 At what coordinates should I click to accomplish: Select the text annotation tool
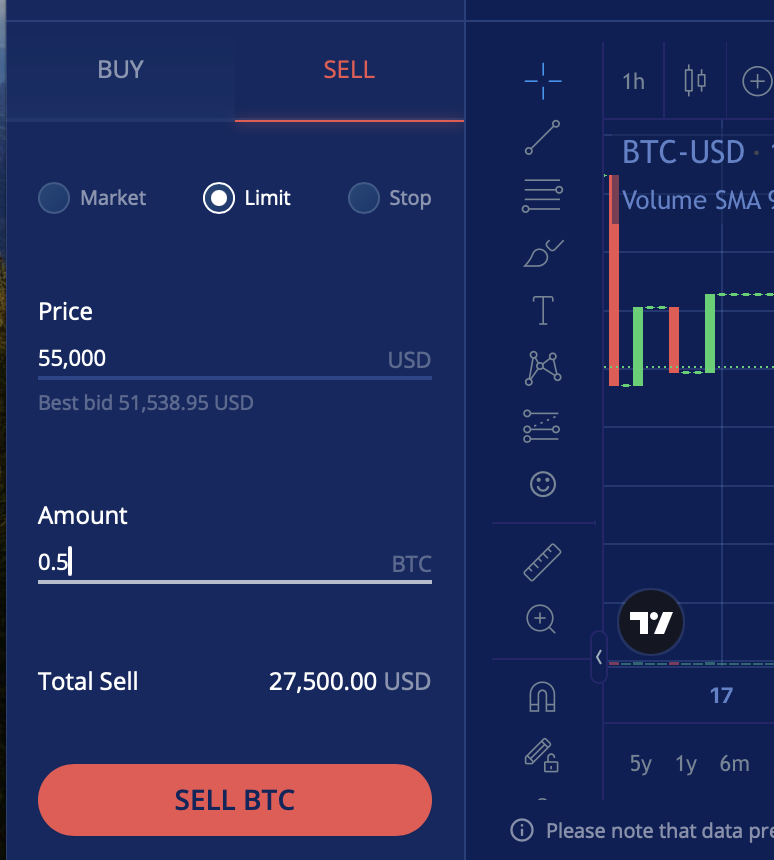[543, 310]
